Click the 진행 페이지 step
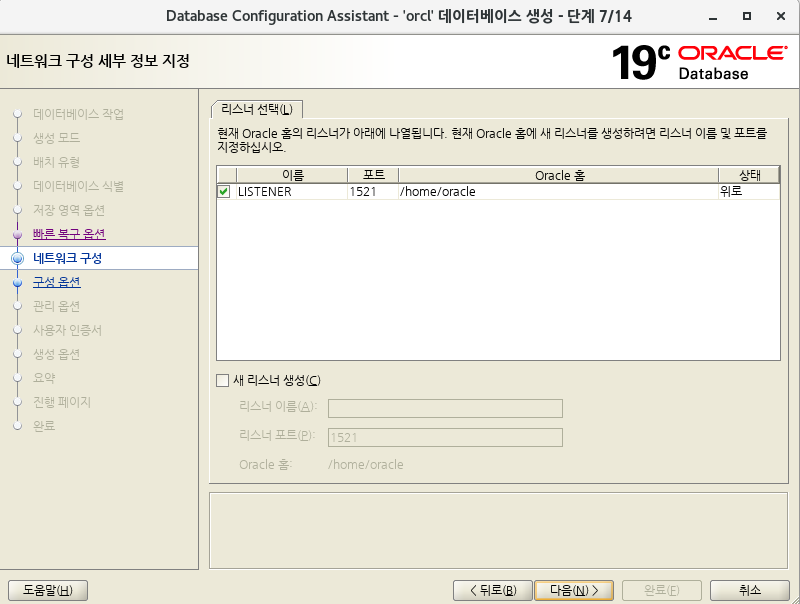Viewport: 800px width, 604px height. pos(62,402)
